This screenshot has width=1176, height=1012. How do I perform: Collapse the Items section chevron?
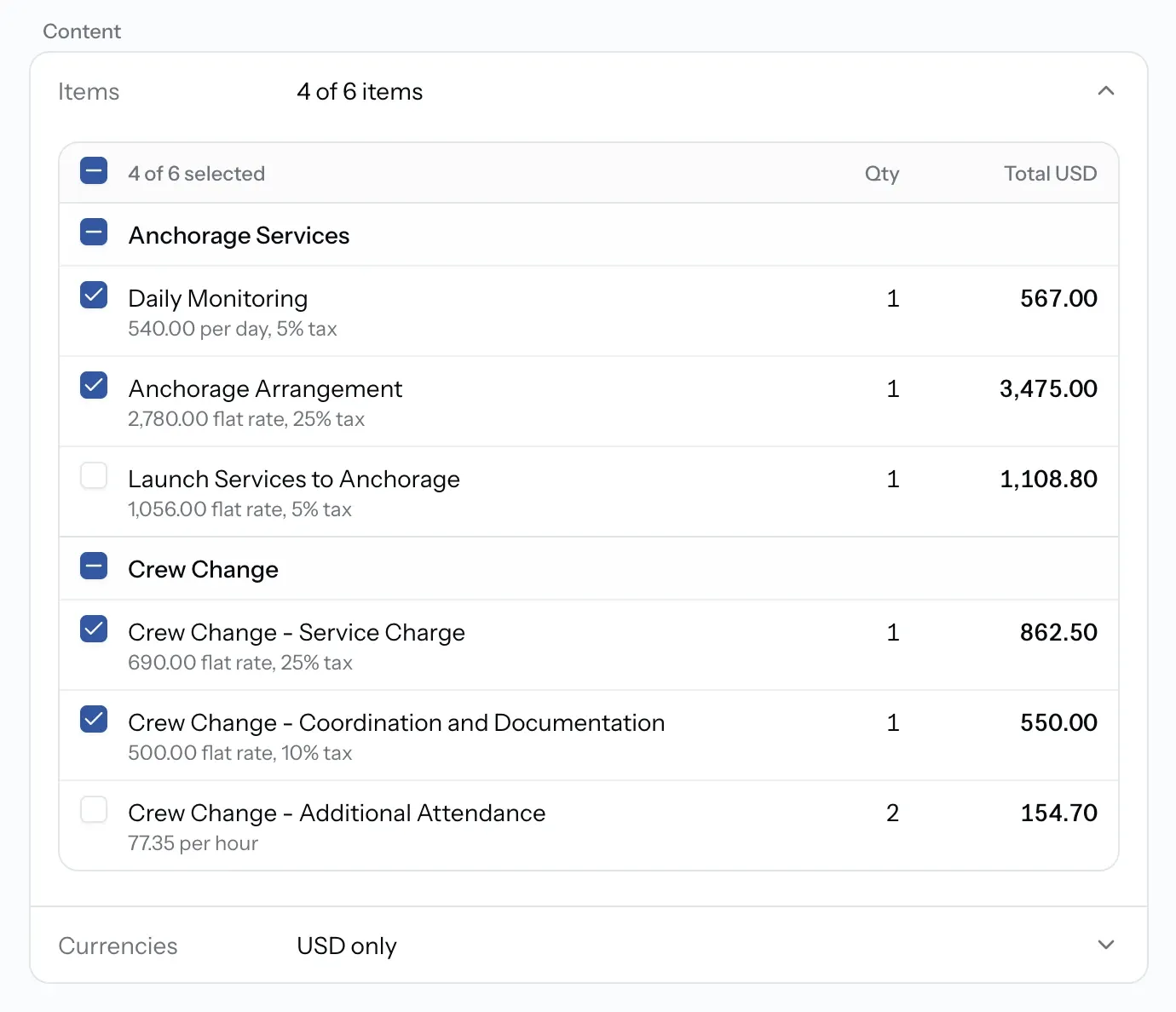[1106, 91]
